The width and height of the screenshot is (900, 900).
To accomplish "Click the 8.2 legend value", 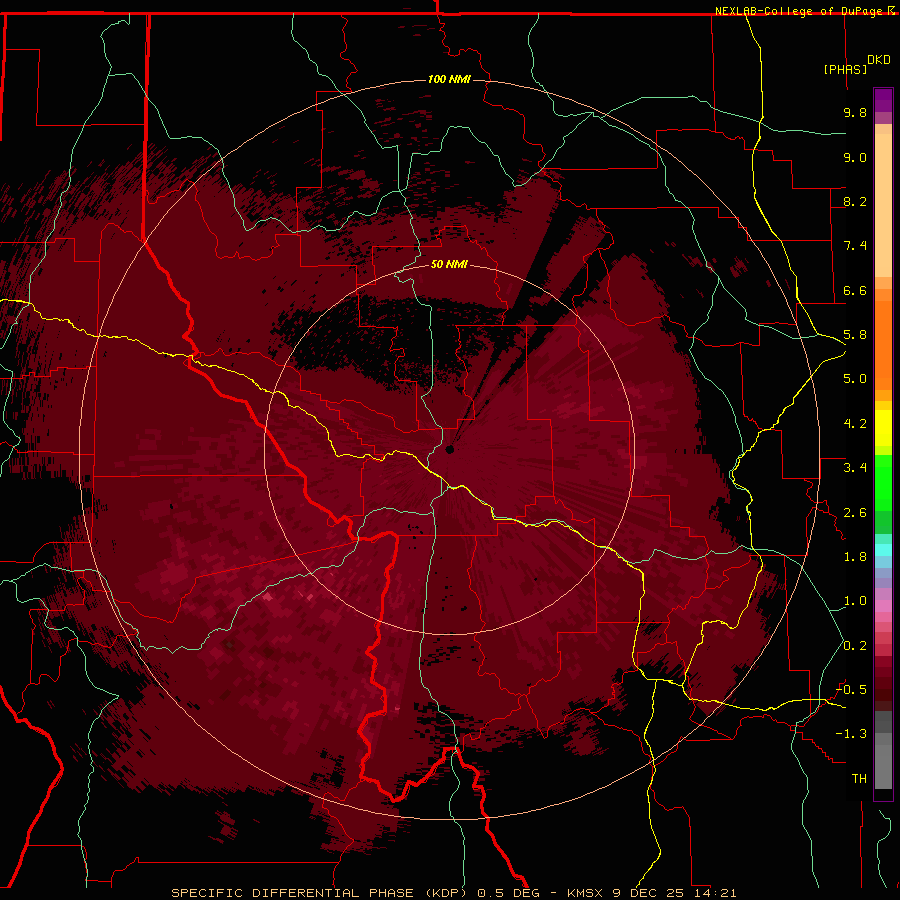I will point(855,201).
